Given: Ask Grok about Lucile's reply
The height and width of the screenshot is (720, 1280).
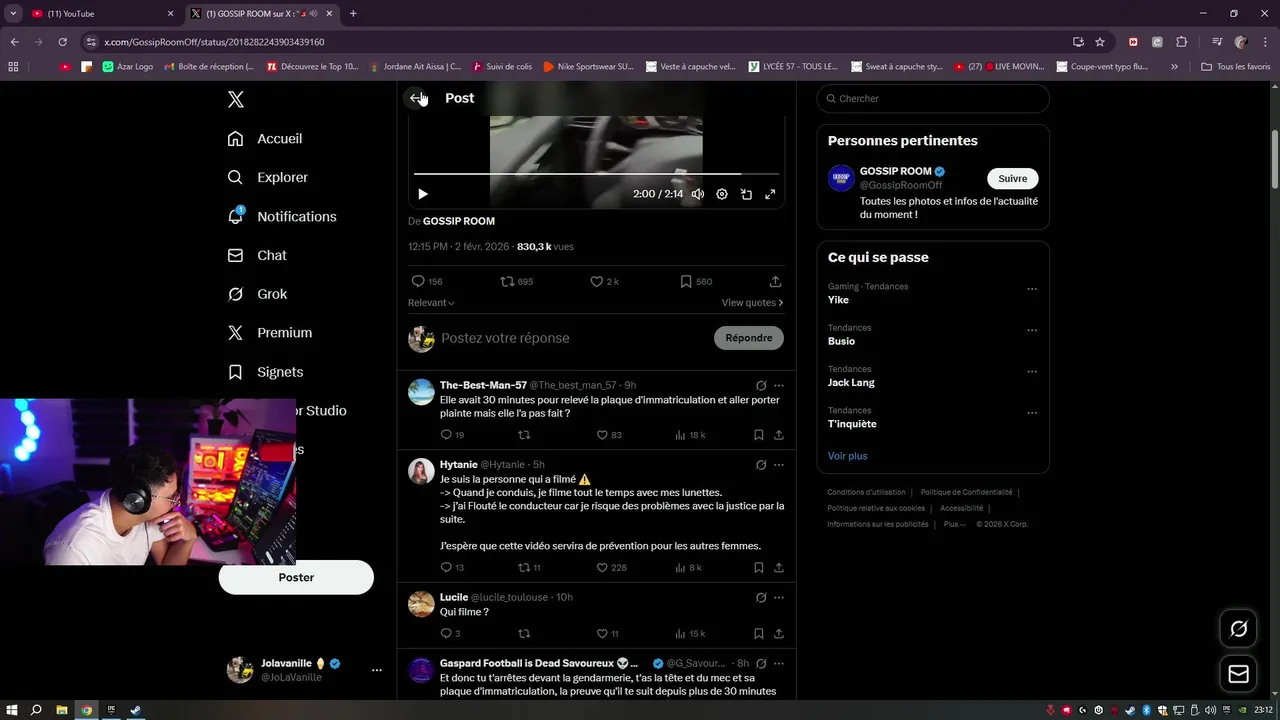Looking at the screenshot, I should pyautogui.click(x=761, y=597).
